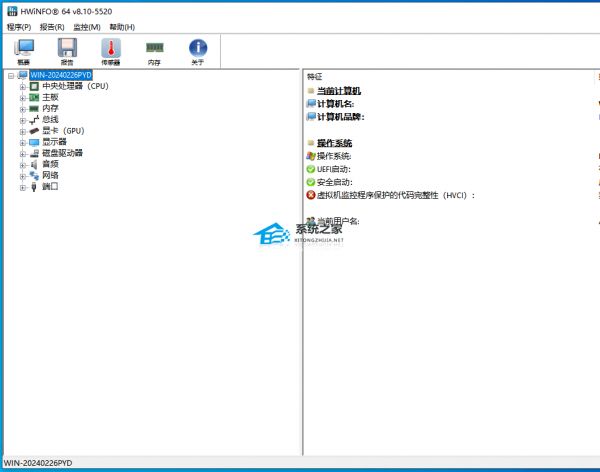Click the red X icon next to HVCI entry
The width and height of the screenshot is (600, 472).
coord(311,195)
